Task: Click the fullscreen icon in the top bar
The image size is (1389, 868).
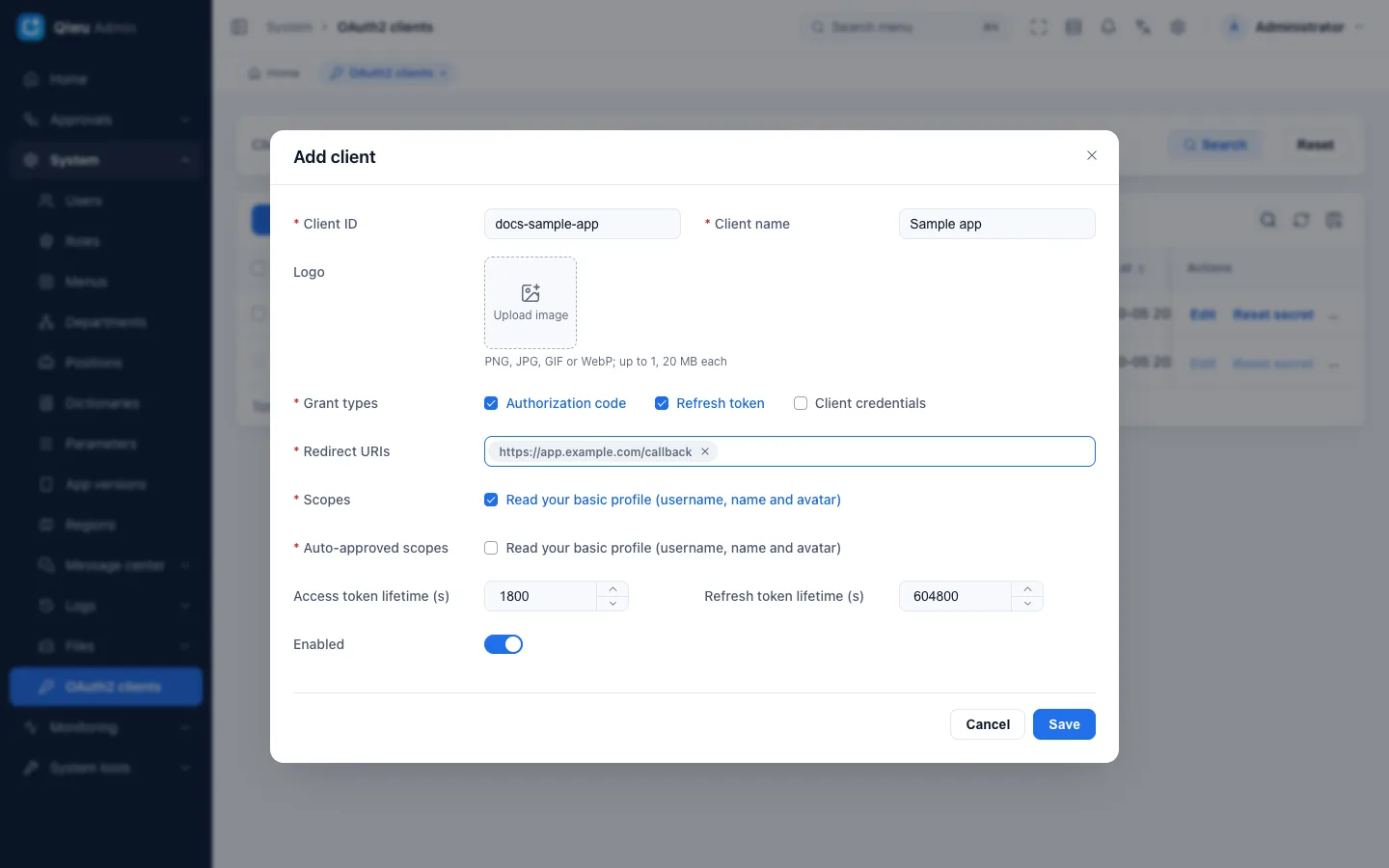Action: pos(1039,27)
